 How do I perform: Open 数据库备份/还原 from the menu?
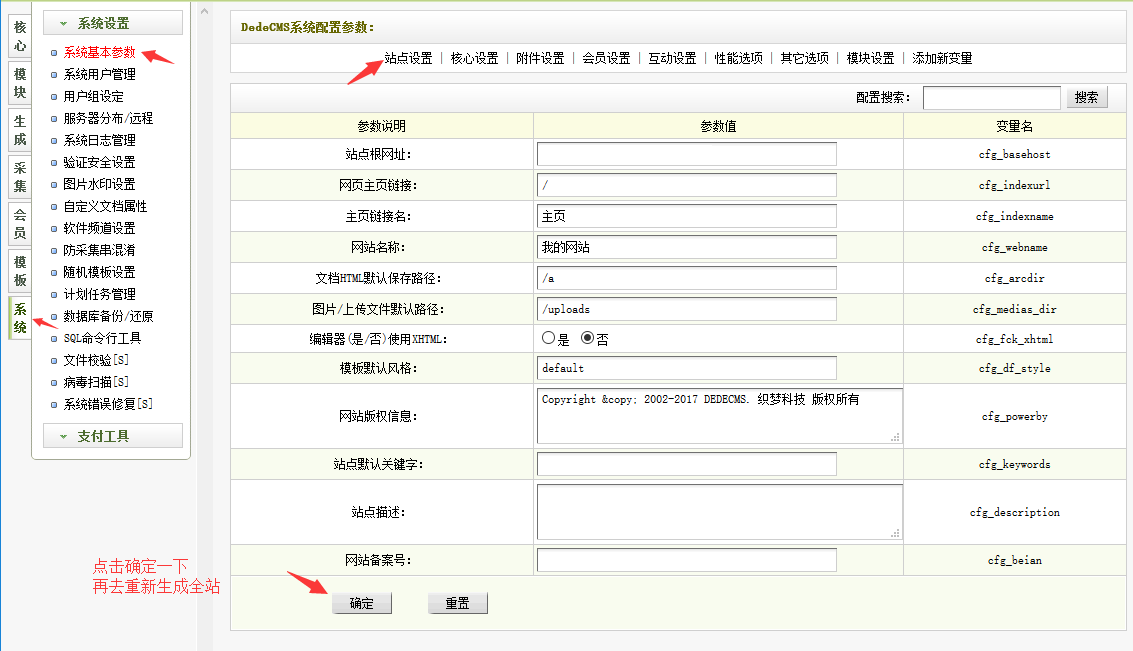(x=107, y=315)
